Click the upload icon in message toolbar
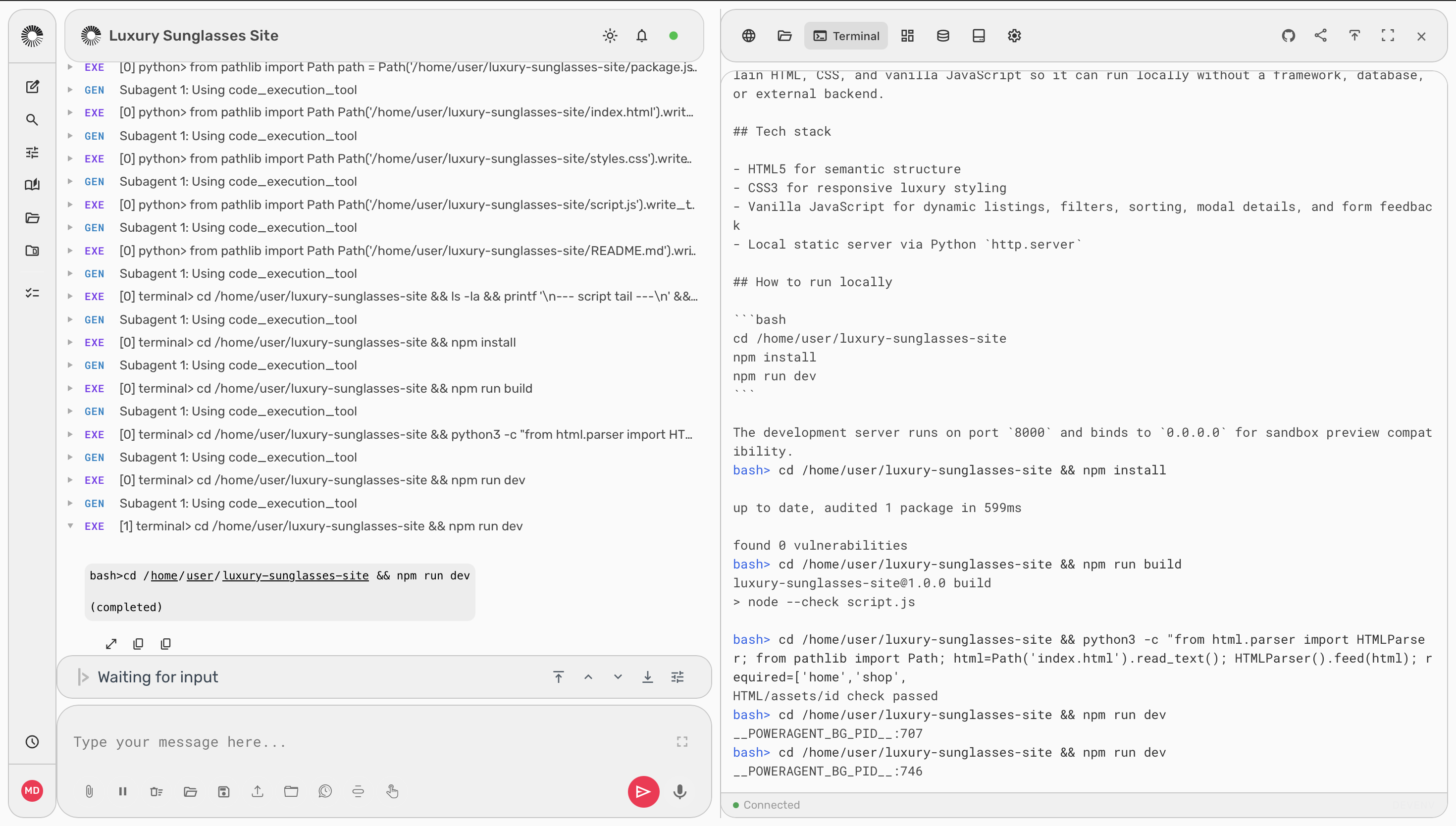The image size is (1456, 826). coord(258,791)
